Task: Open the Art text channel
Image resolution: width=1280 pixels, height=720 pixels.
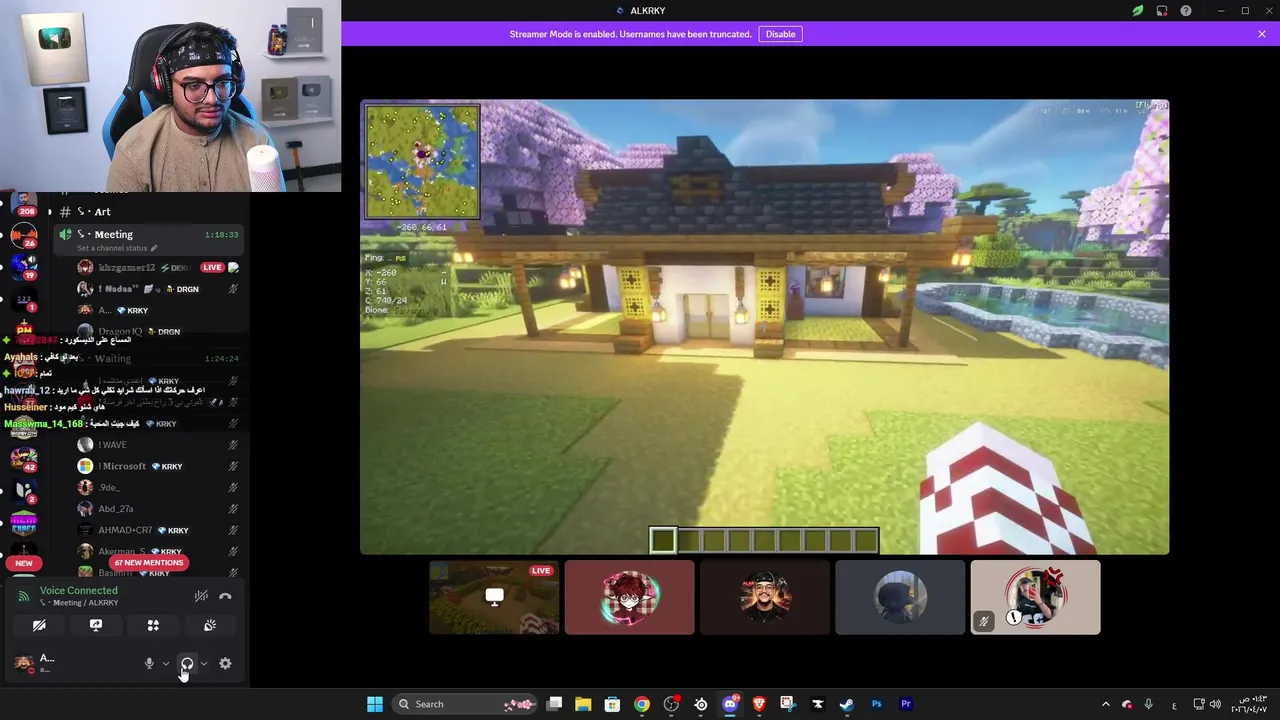Action: point(150,212)
